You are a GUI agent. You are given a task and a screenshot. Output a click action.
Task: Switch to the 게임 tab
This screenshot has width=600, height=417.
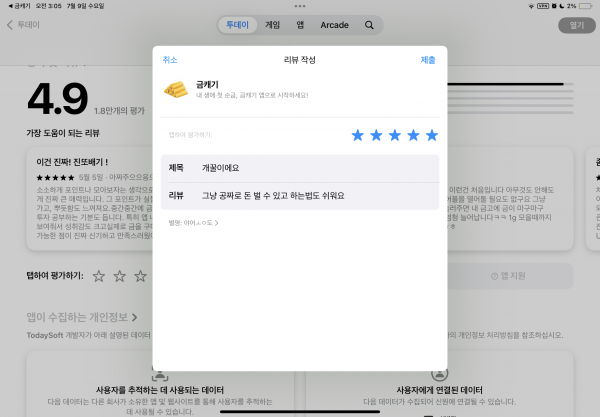point(272,25)
